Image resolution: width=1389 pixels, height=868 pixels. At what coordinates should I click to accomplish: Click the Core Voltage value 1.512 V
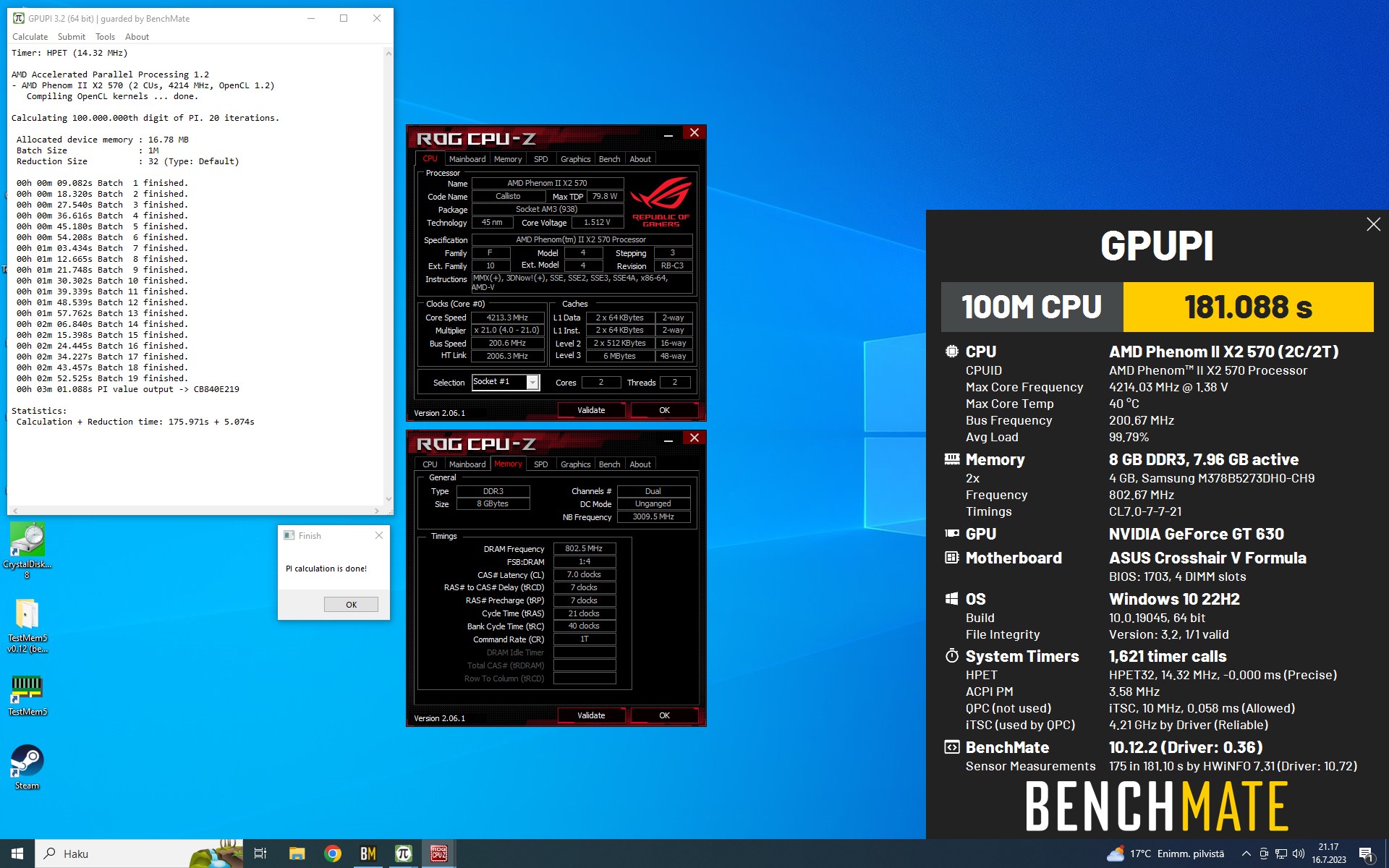(597, 223)
